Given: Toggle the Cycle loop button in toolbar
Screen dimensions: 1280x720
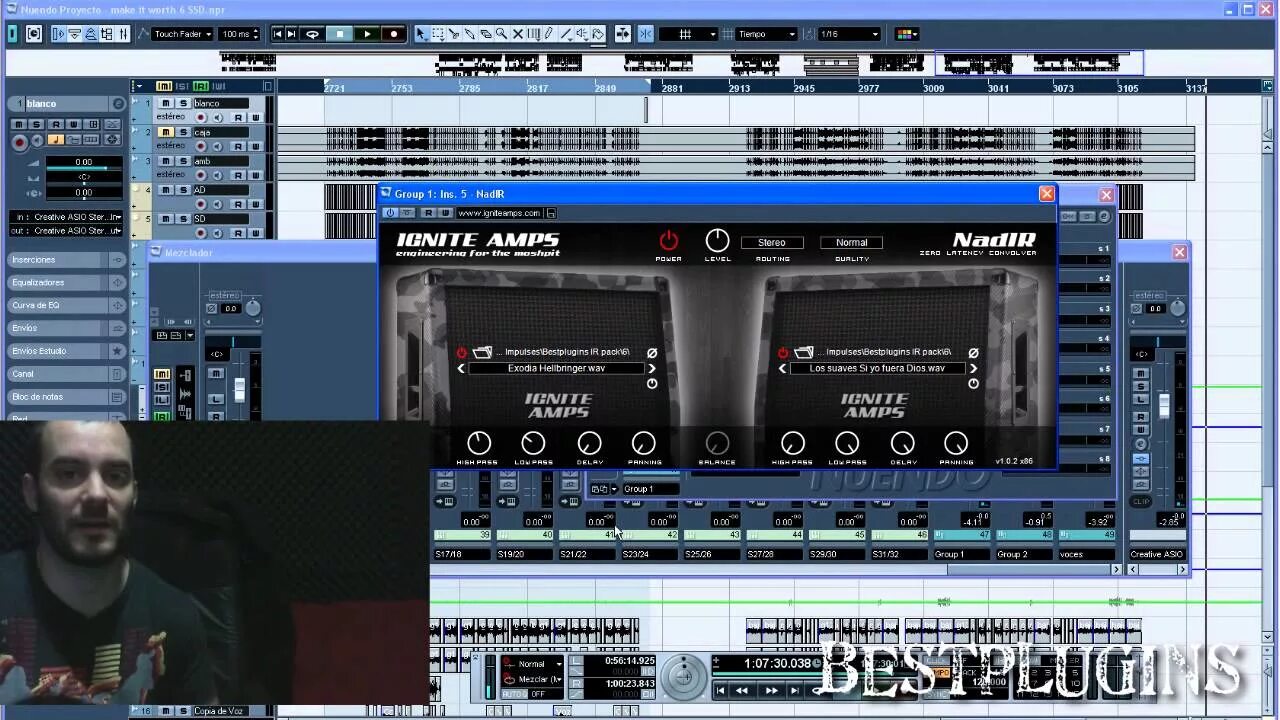Looking at the screenshot, I should [x=312, y=34].
